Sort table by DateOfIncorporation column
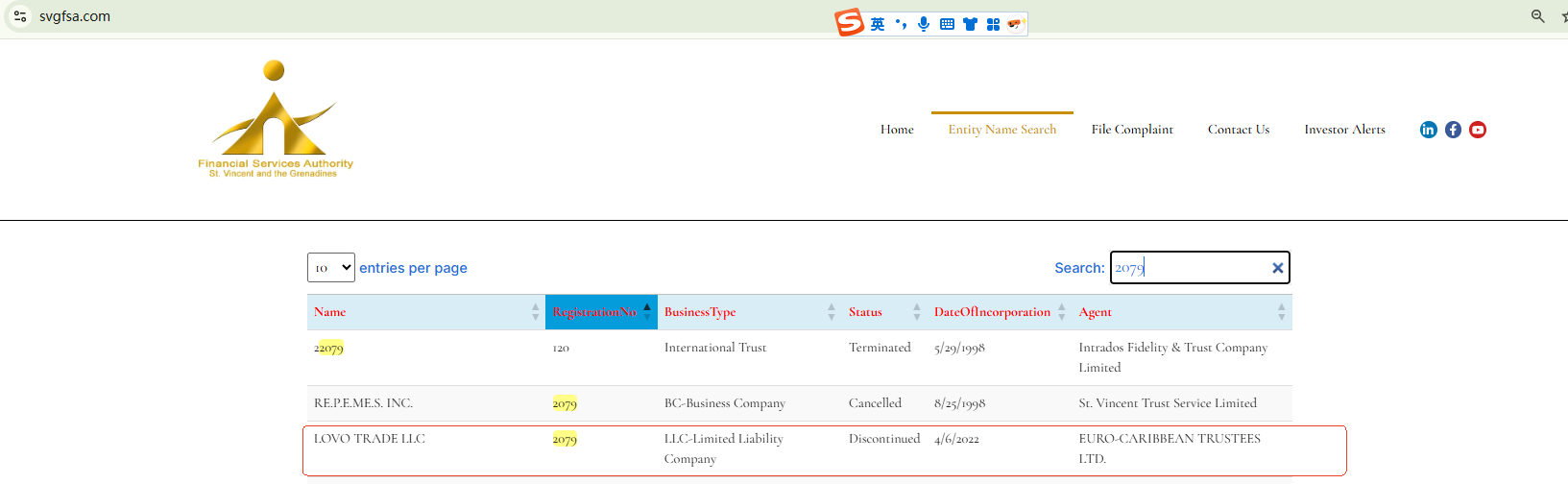The image size is (1568, 484). [992, 312]
